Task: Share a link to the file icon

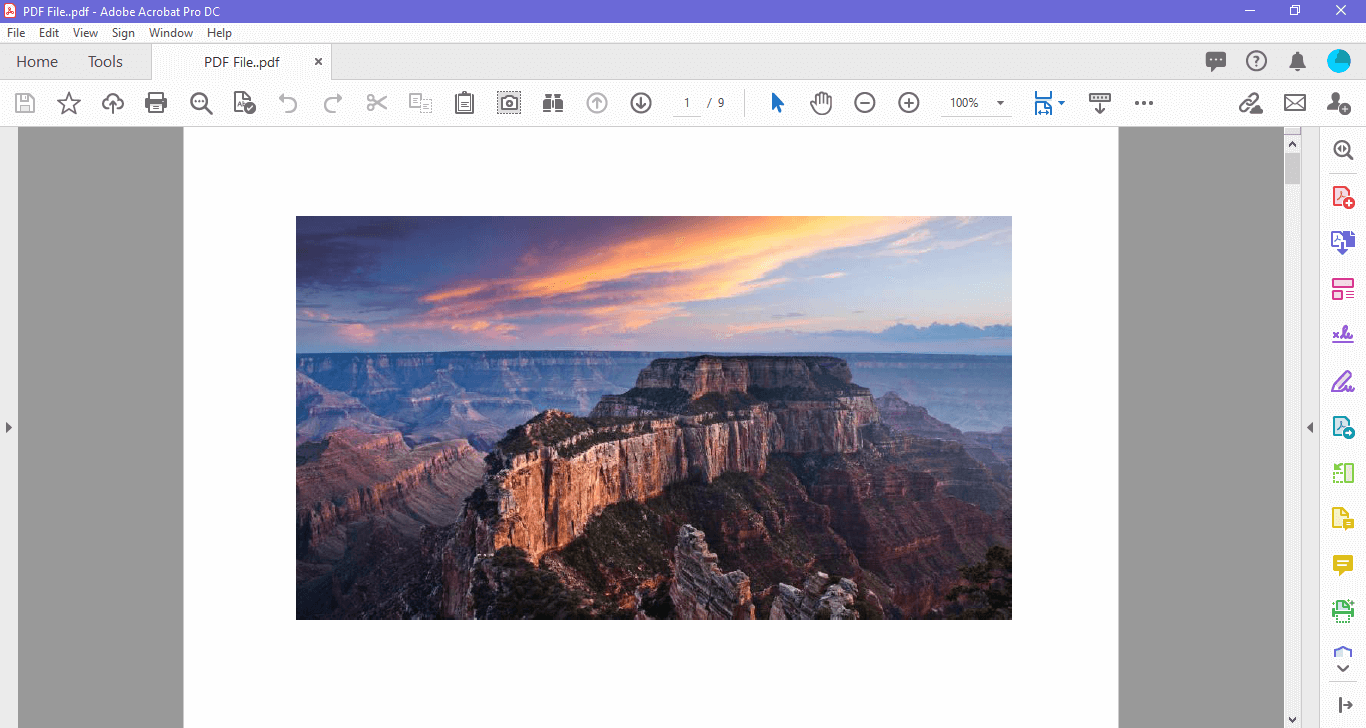Action: [1250, 103]
